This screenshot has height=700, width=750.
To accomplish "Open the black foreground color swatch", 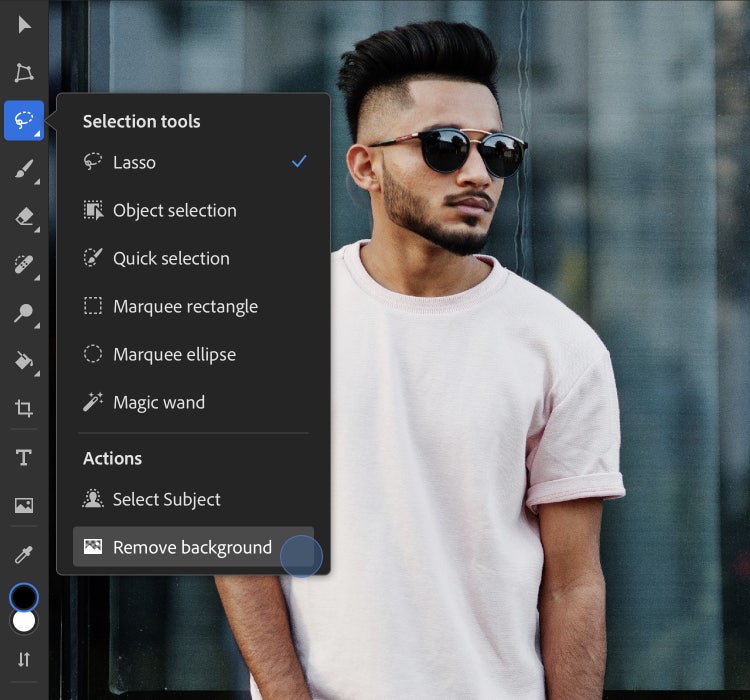I will [24, 597].
